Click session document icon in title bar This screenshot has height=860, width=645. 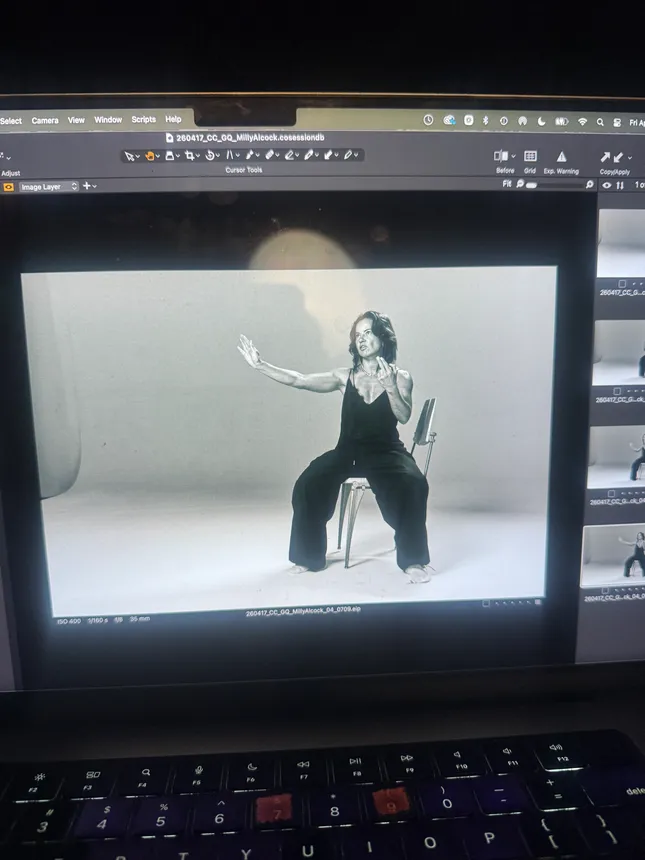pyautogui.click(x=169, y=138)
